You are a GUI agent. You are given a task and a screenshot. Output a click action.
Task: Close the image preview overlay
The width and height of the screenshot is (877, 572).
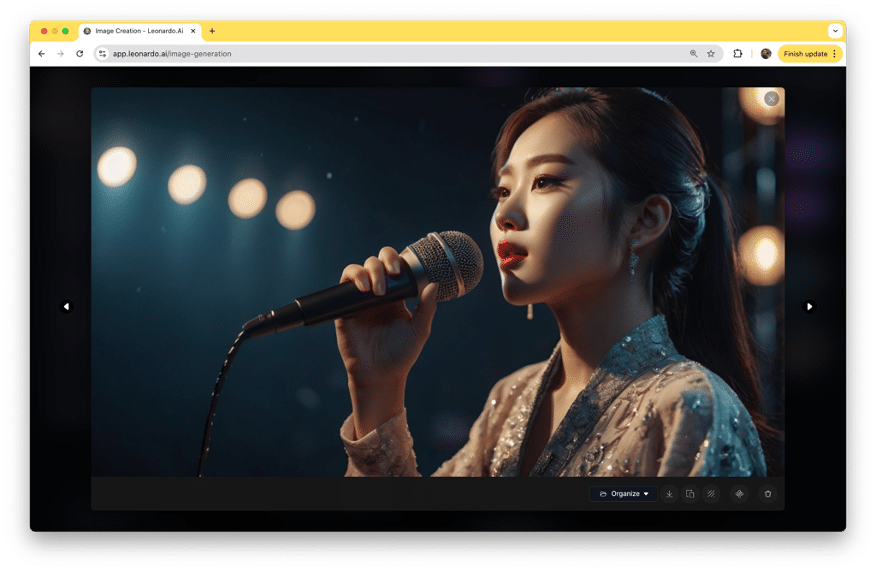click(771, 99)
